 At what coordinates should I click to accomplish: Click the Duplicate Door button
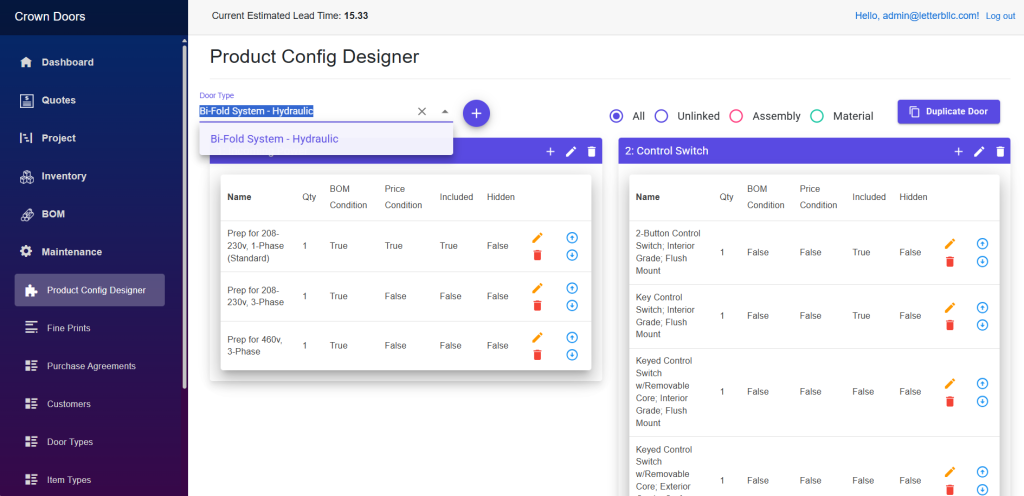(948, 111)
